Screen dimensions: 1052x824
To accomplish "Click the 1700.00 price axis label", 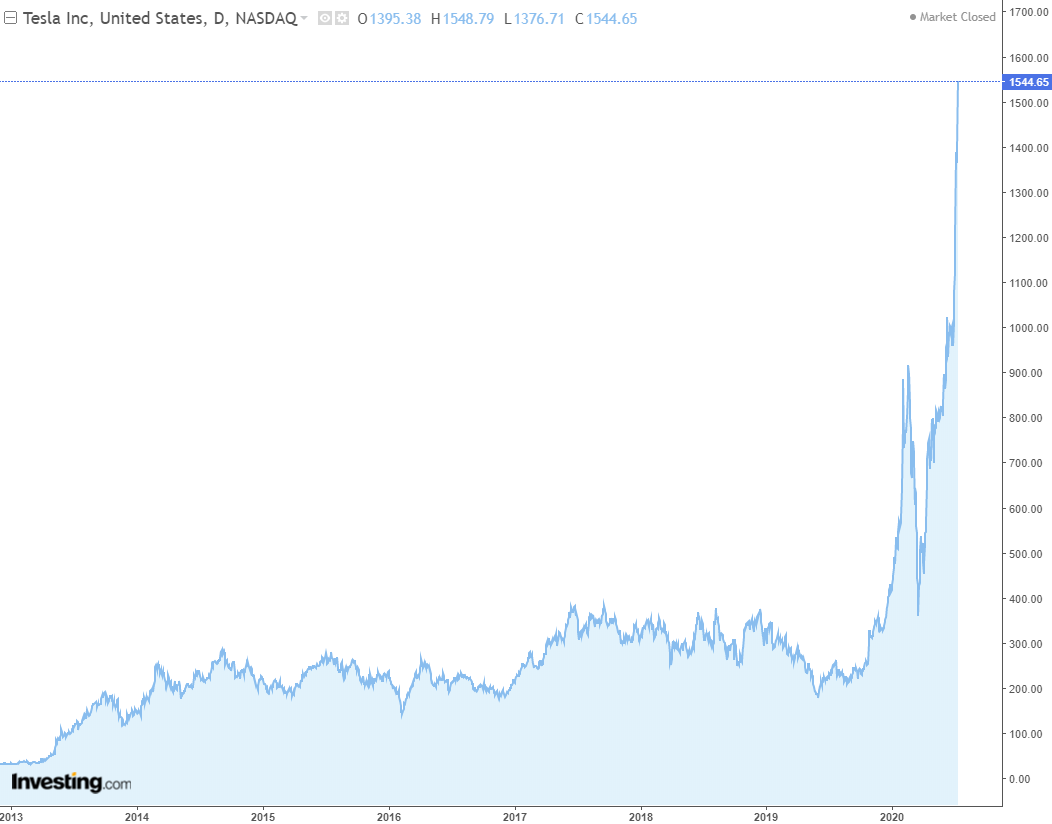I will [x=1029, y=12].
